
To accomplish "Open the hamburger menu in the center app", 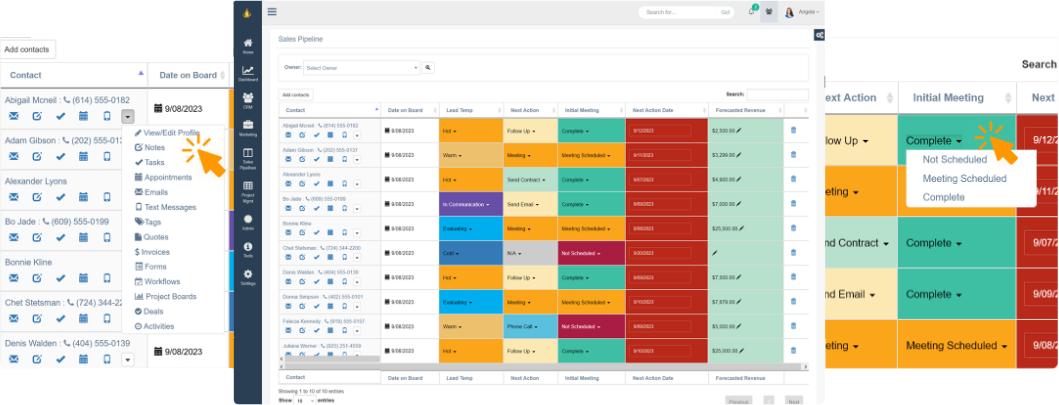I will coord(272,11).
